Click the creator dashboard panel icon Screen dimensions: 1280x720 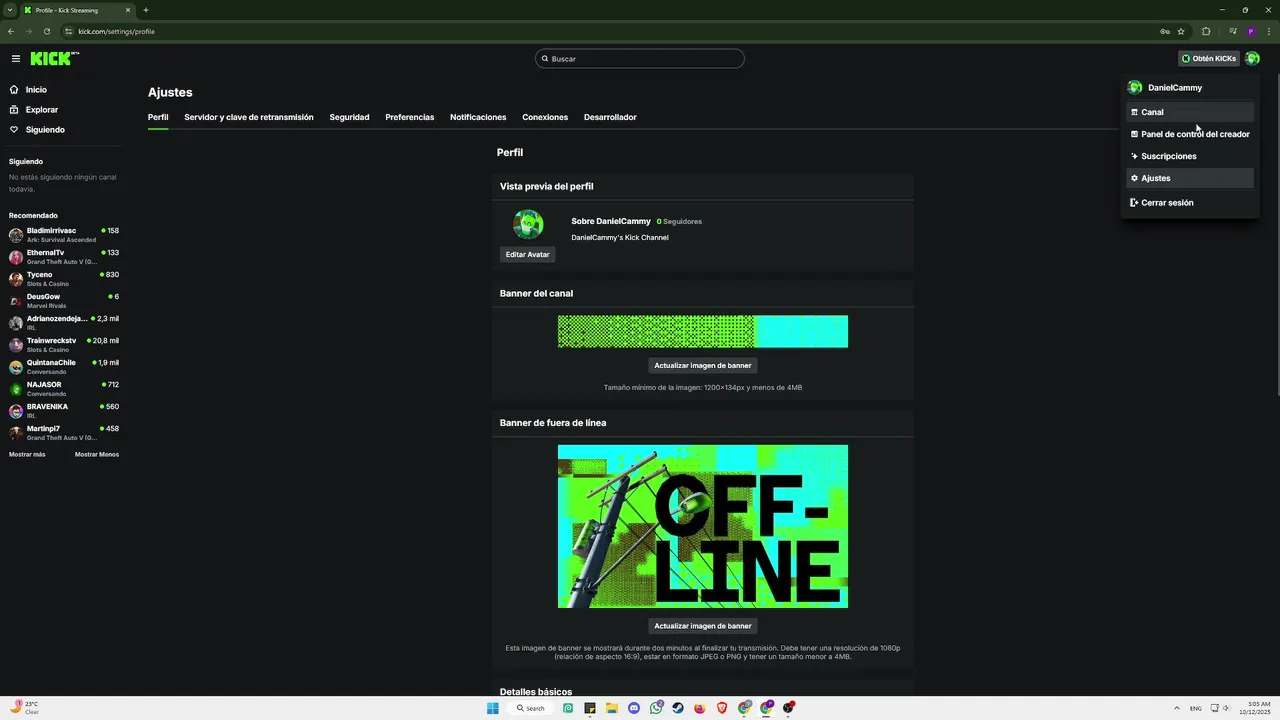click(x=1134, y=134)
